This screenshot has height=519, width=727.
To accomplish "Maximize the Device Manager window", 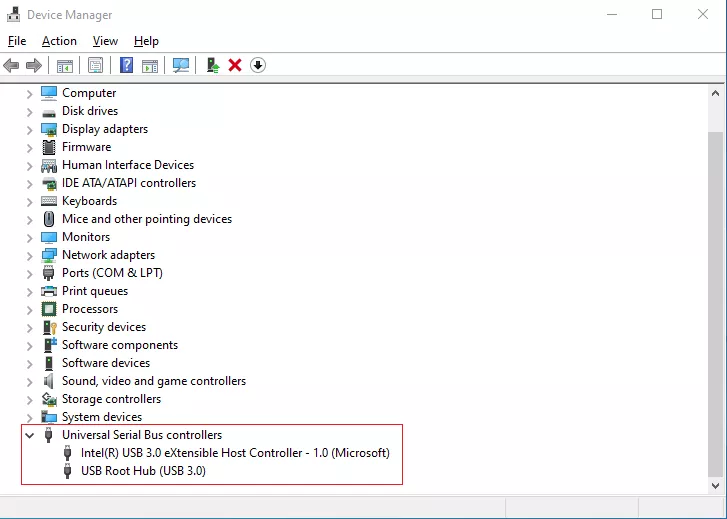I will tap(657, 14).
